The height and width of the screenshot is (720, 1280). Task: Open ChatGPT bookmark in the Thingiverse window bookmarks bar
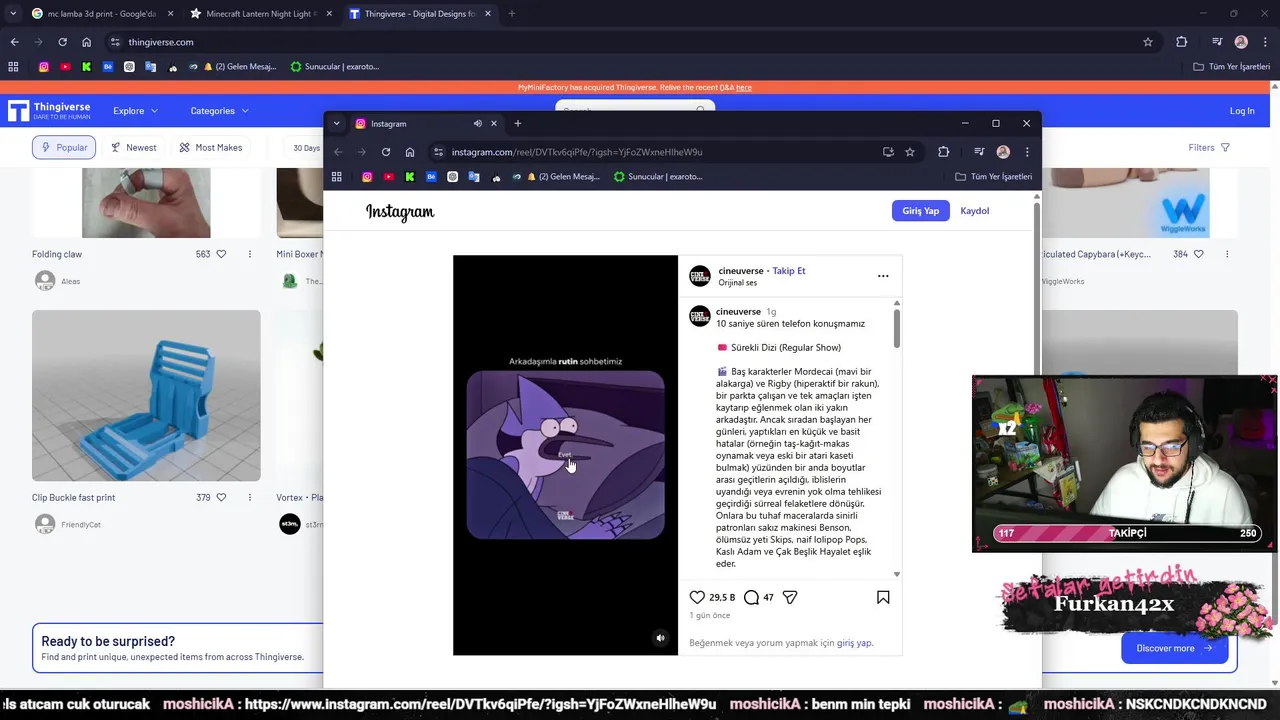[x=129, y=67]
